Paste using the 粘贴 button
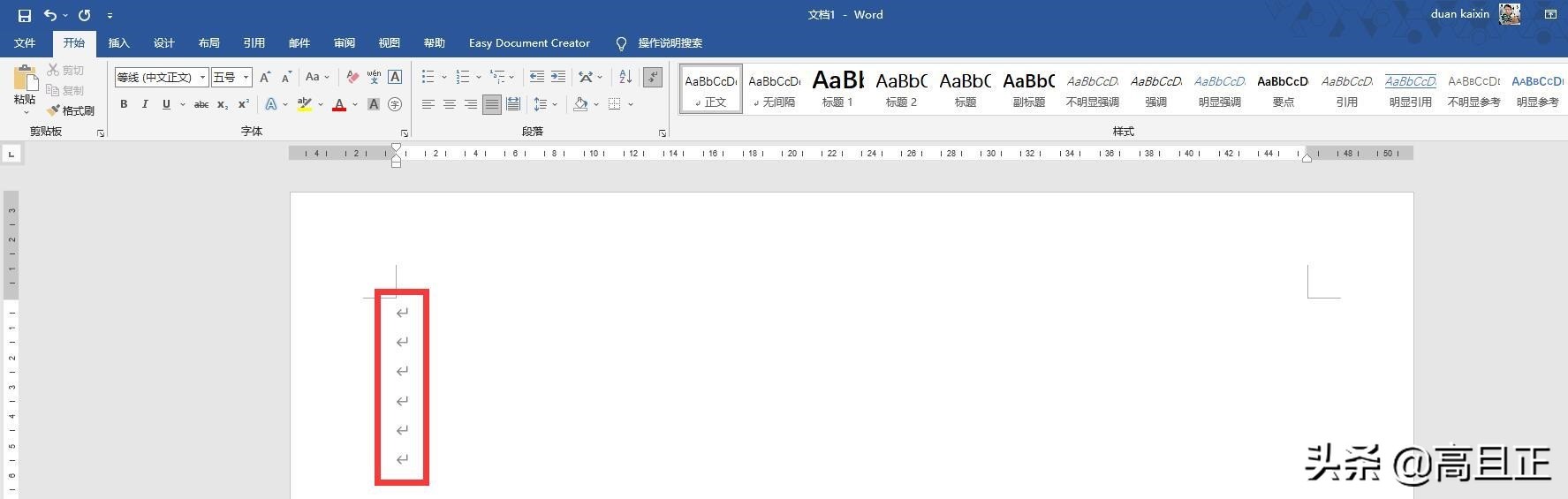Image resolution: width=1568 pixels, height=499 pixels. [25, 87]
